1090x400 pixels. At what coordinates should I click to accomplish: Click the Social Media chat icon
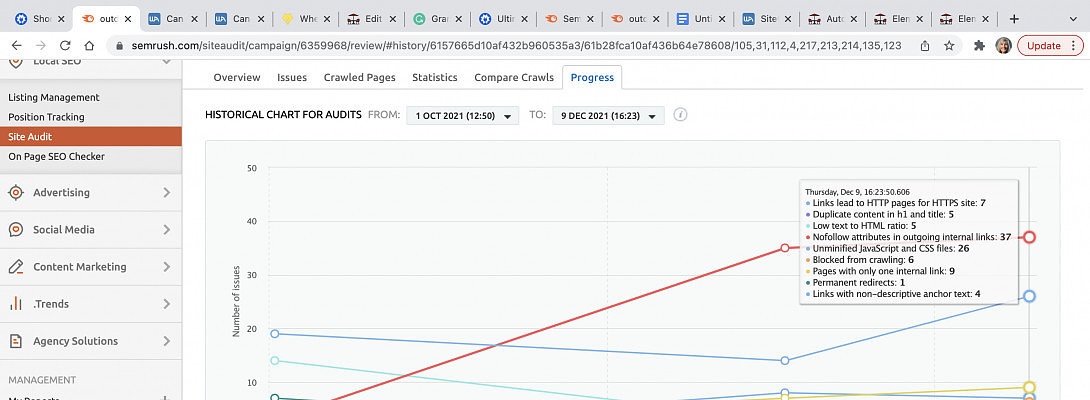[16, 230]
